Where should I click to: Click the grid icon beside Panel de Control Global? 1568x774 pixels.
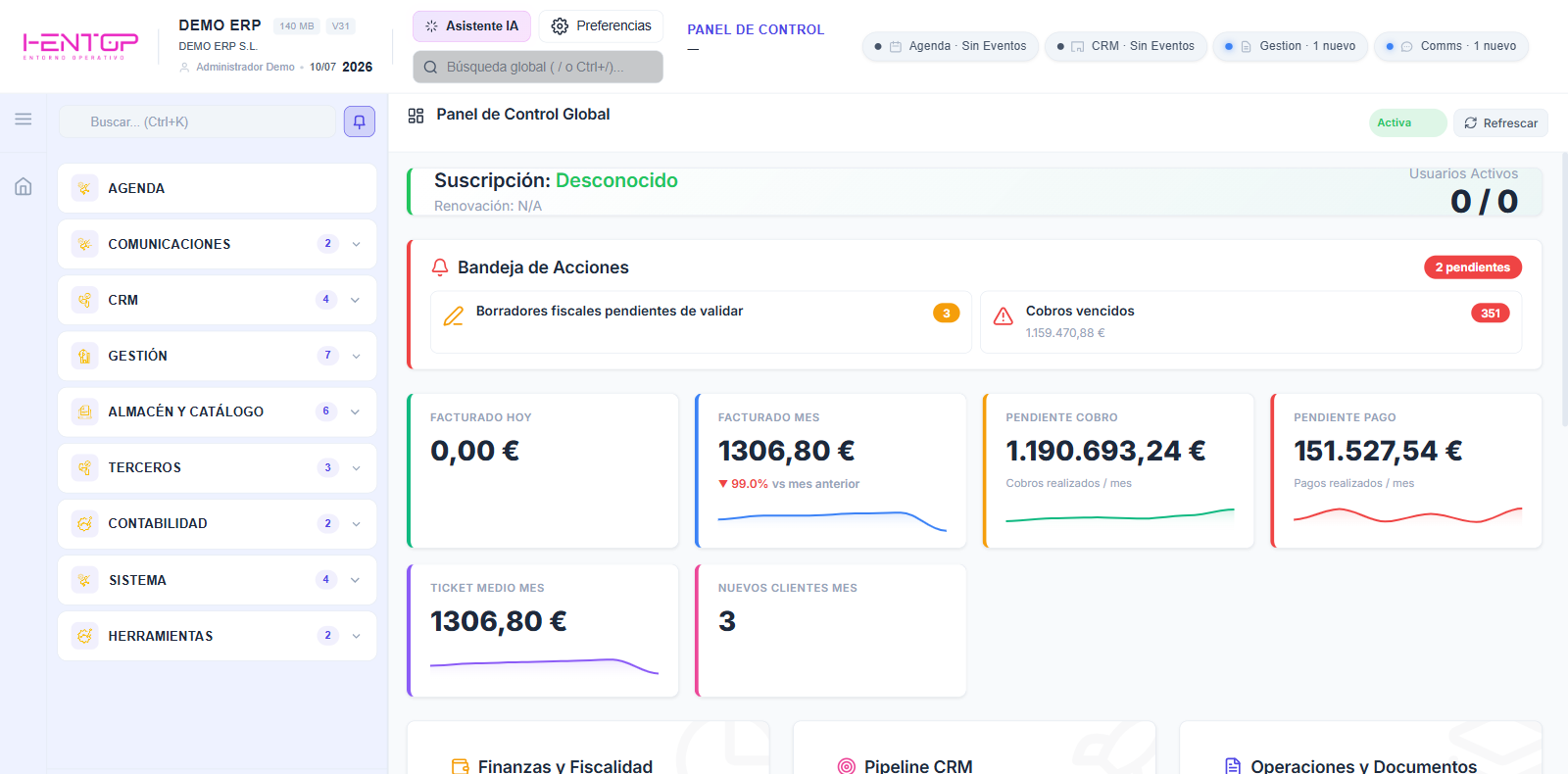click(416, 116)
